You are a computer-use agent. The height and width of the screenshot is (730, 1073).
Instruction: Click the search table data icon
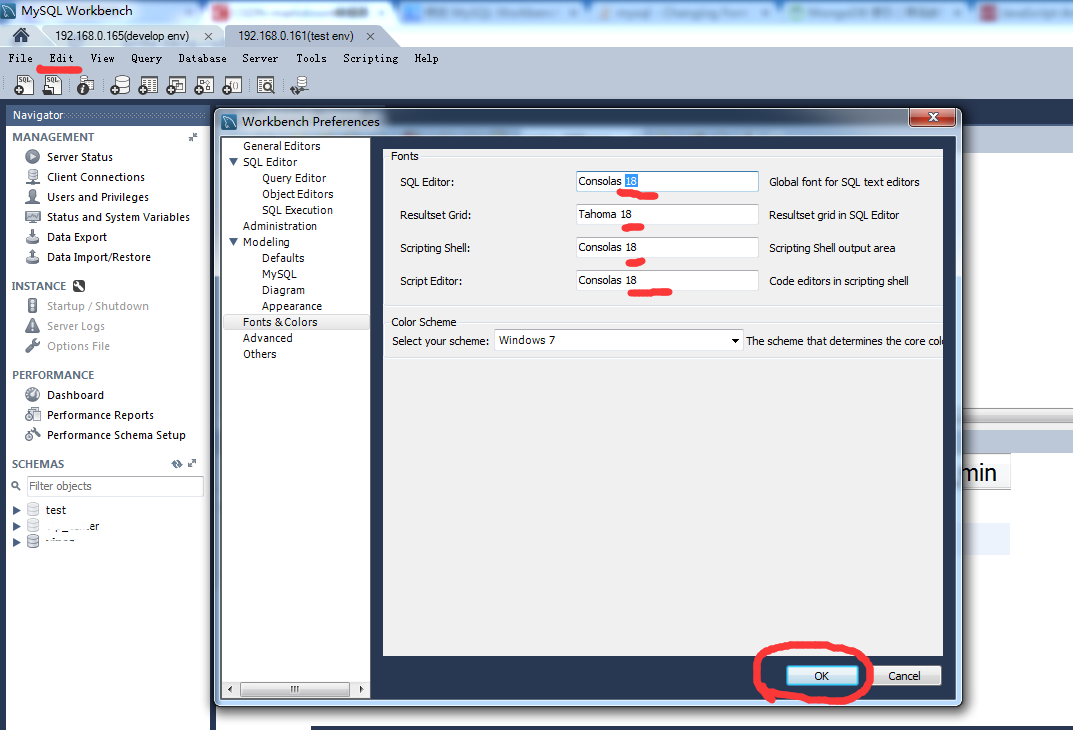[x=266, y=85]
